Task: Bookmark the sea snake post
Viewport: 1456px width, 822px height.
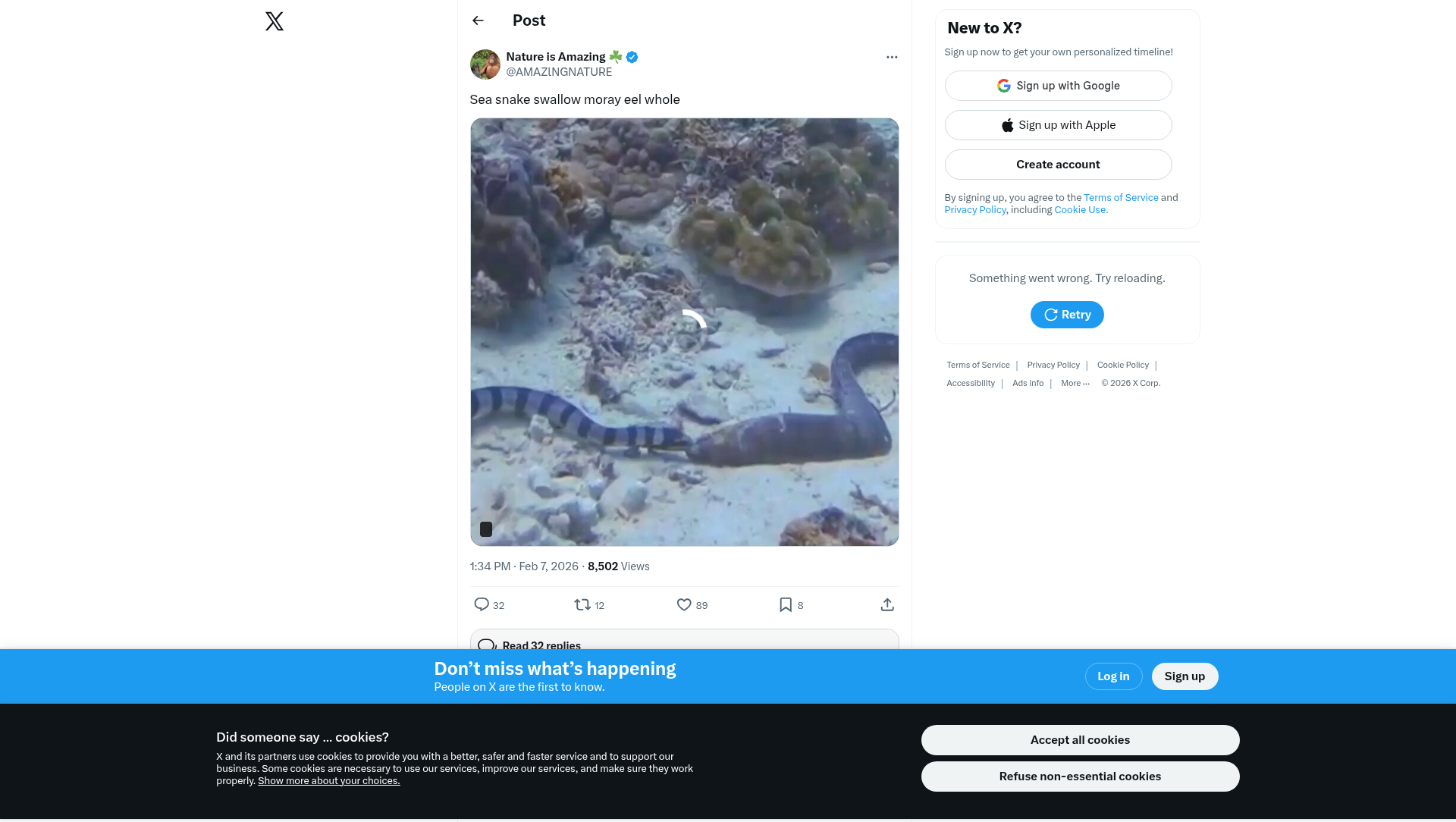Action: [786, 604]
